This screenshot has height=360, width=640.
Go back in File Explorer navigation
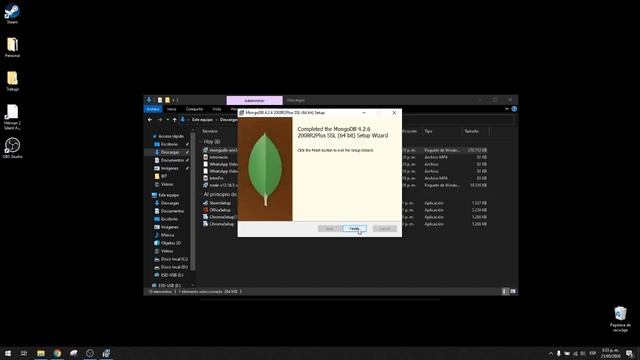point(150,120)
